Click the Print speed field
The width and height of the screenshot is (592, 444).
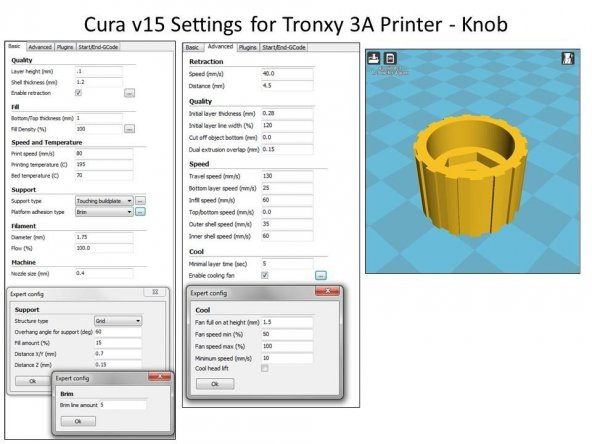point(104,154)
